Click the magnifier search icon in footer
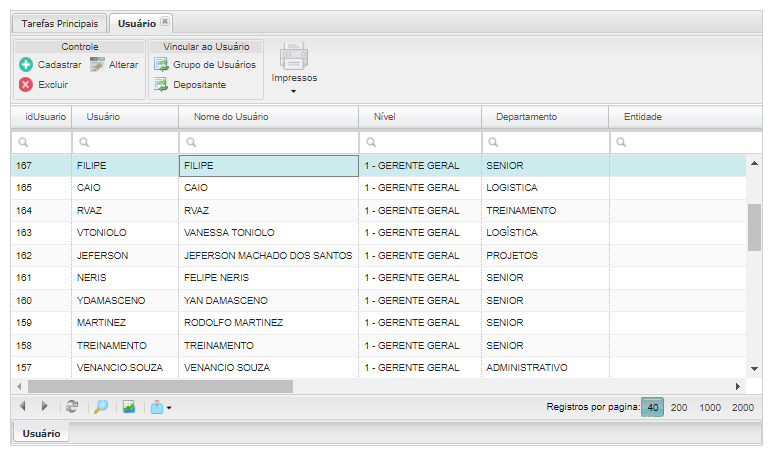Image resolution: width=773 pixels, height=456 pixels. coord(101,407)
